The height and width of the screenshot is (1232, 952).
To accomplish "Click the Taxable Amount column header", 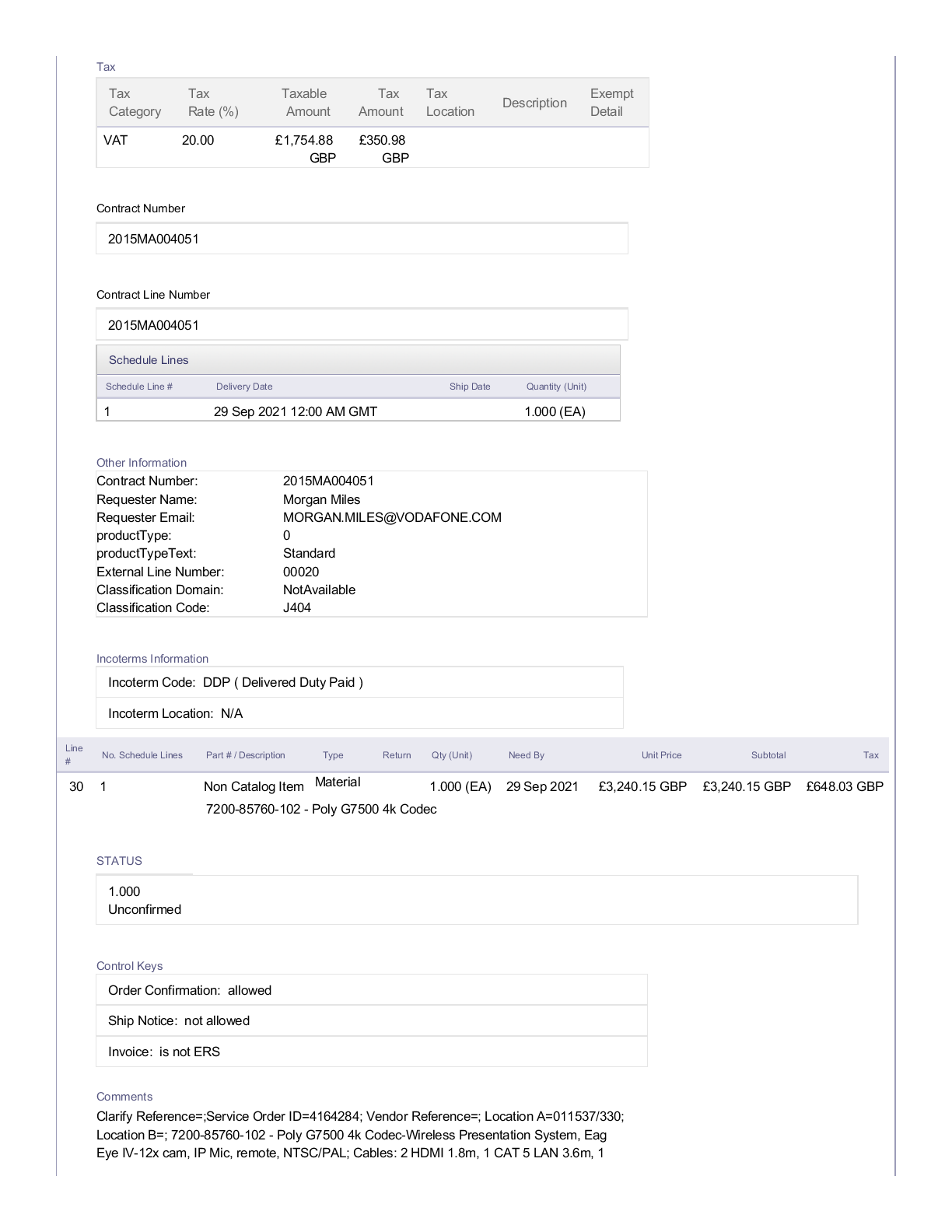I will pyautogui.click(x=304, y=103).
